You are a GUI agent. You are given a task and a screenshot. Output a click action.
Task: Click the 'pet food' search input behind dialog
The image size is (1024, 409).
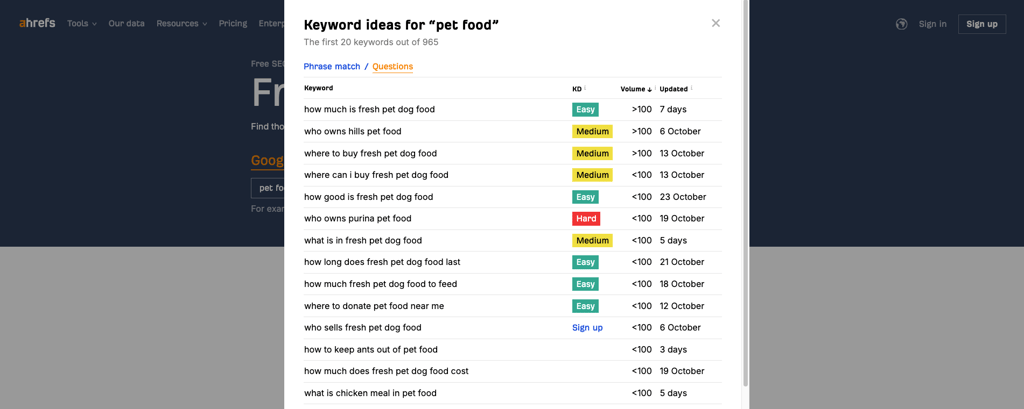pyautogui.click(x=268, y=188)
